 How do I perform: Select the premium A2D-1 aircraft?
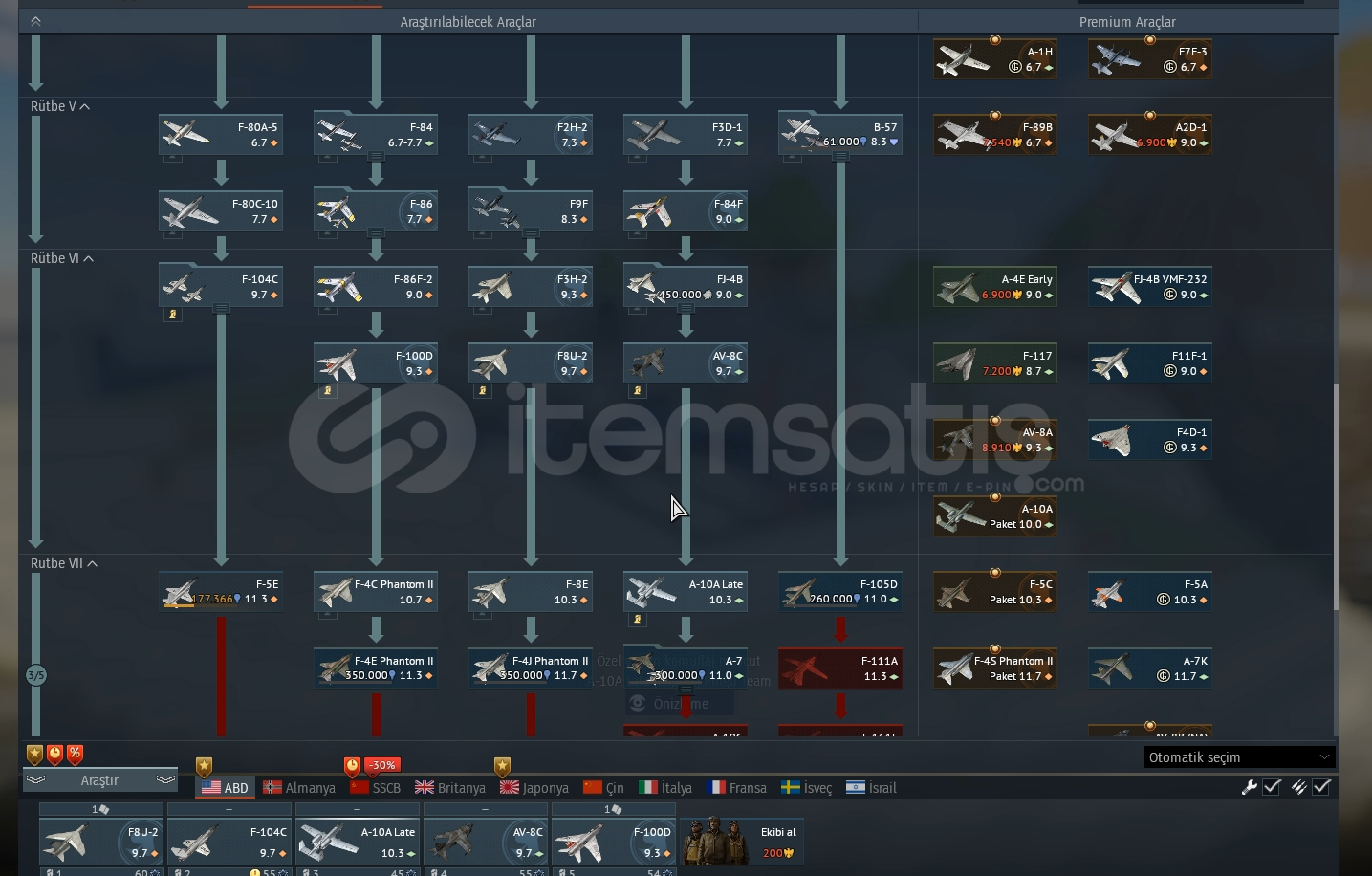(x=1150, y=135)
